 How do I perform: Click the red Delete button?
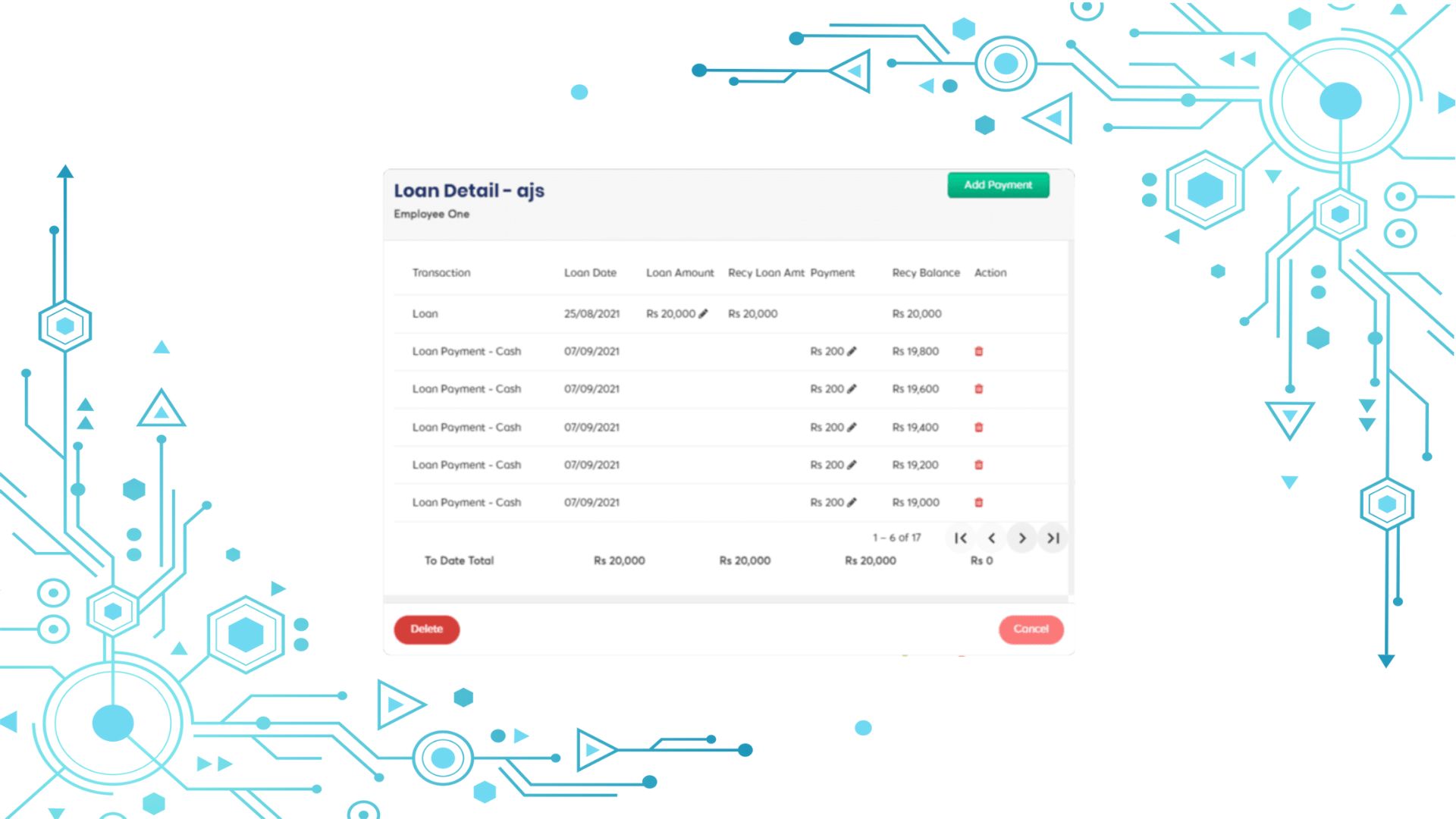tap(426, 629)
